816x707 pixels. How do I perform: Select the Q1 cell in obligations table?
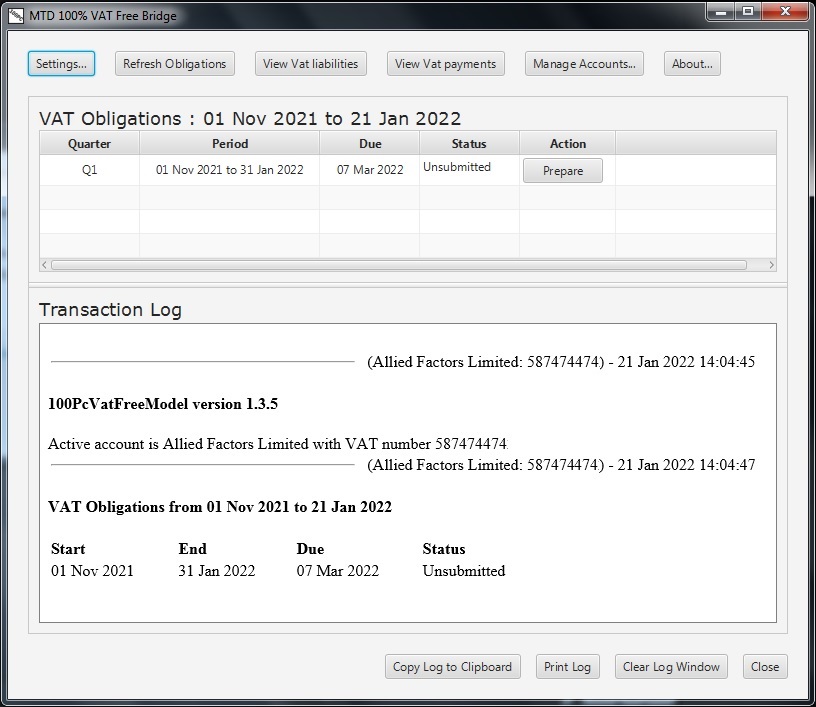(x=90, y=170)
